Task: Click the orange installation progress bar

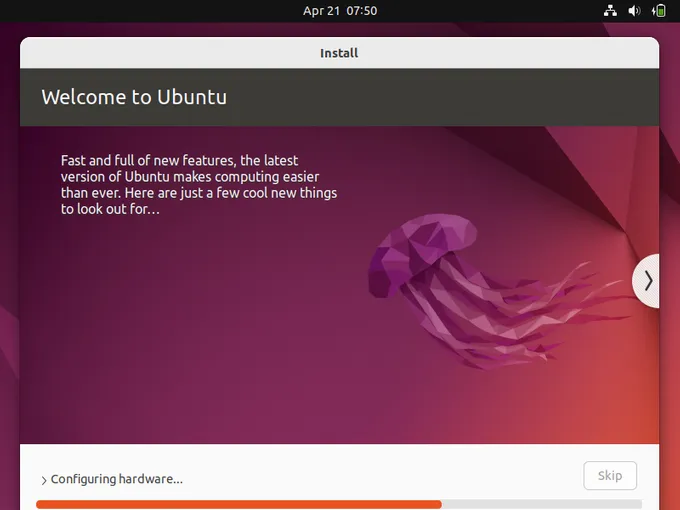Action: click(x=339, y=504)
